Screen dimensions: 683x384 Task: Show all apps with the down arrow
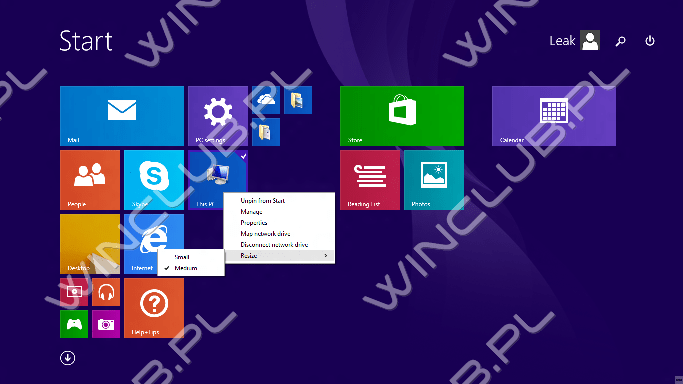pos(68,358)
